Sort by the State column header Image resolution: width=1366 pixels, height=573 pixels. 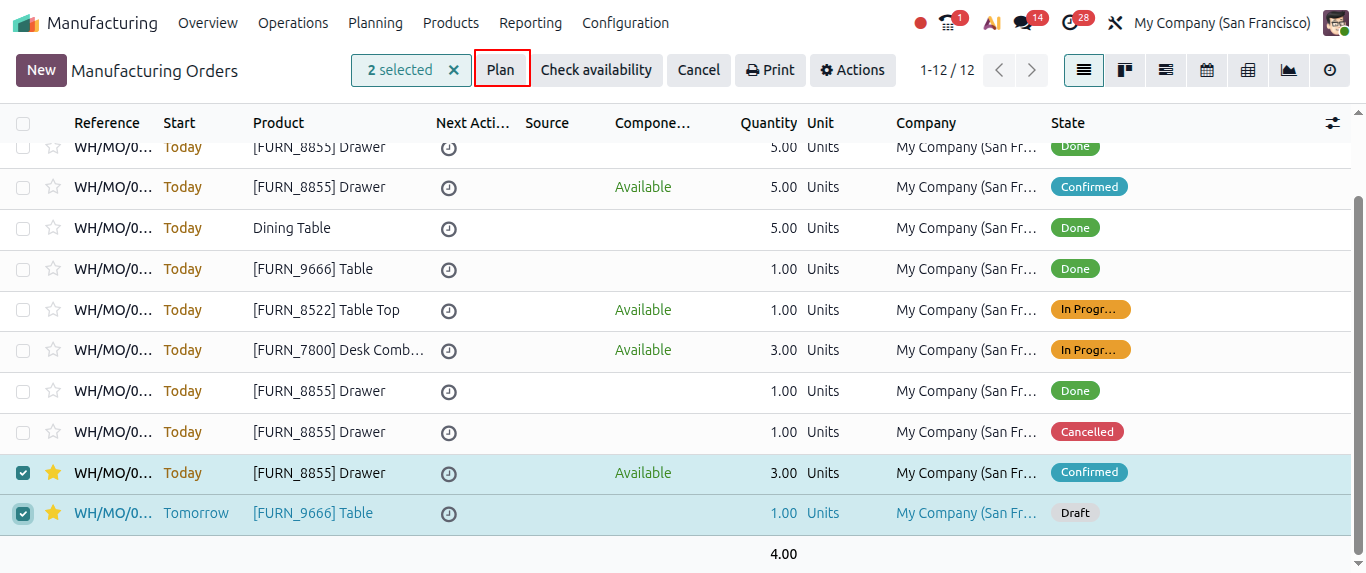(x=1067, y=123)
